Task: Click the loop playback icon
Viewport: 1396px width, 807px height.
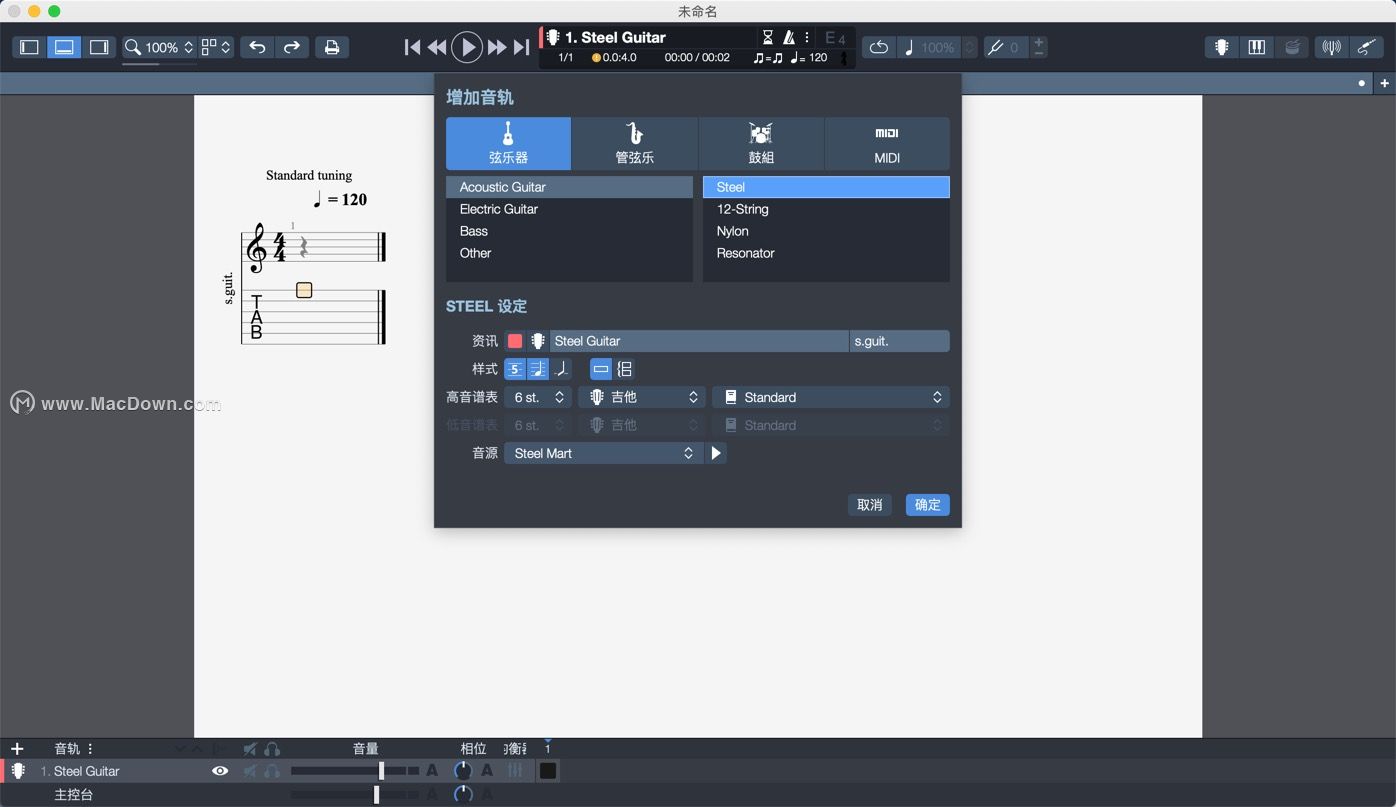Action: click(878, 47)
